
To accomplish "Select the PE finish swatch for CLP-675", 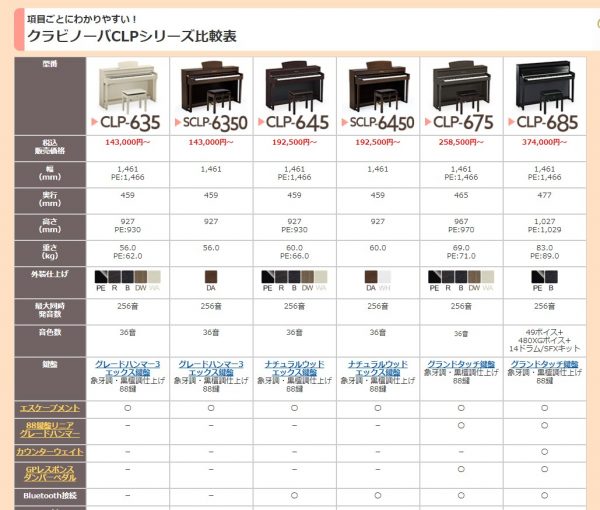I will (434, 277).
